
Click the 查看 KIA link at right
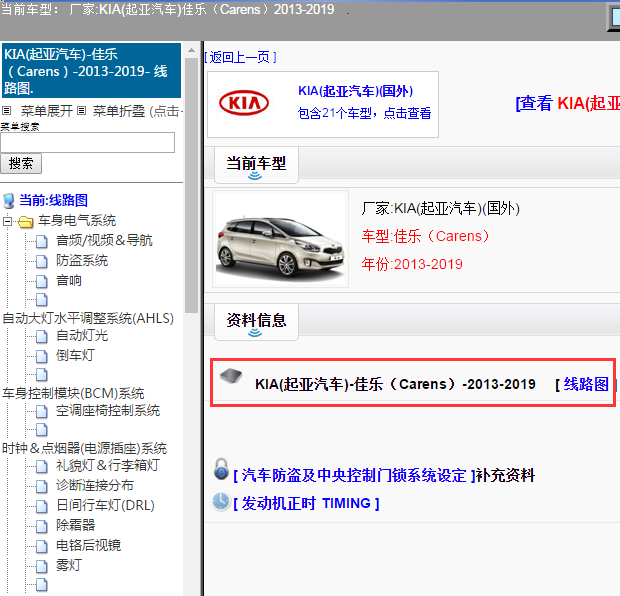(568, 103)
